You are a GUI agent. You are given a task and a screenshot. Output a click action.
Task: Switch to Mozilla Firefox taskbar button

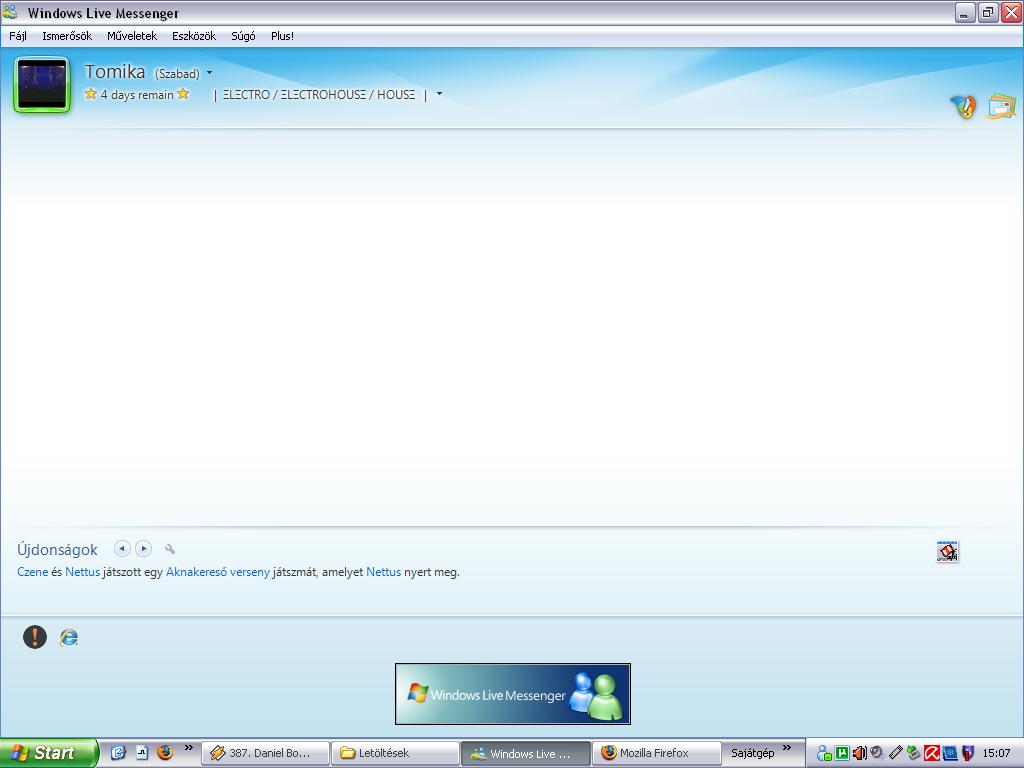point(656,754)
